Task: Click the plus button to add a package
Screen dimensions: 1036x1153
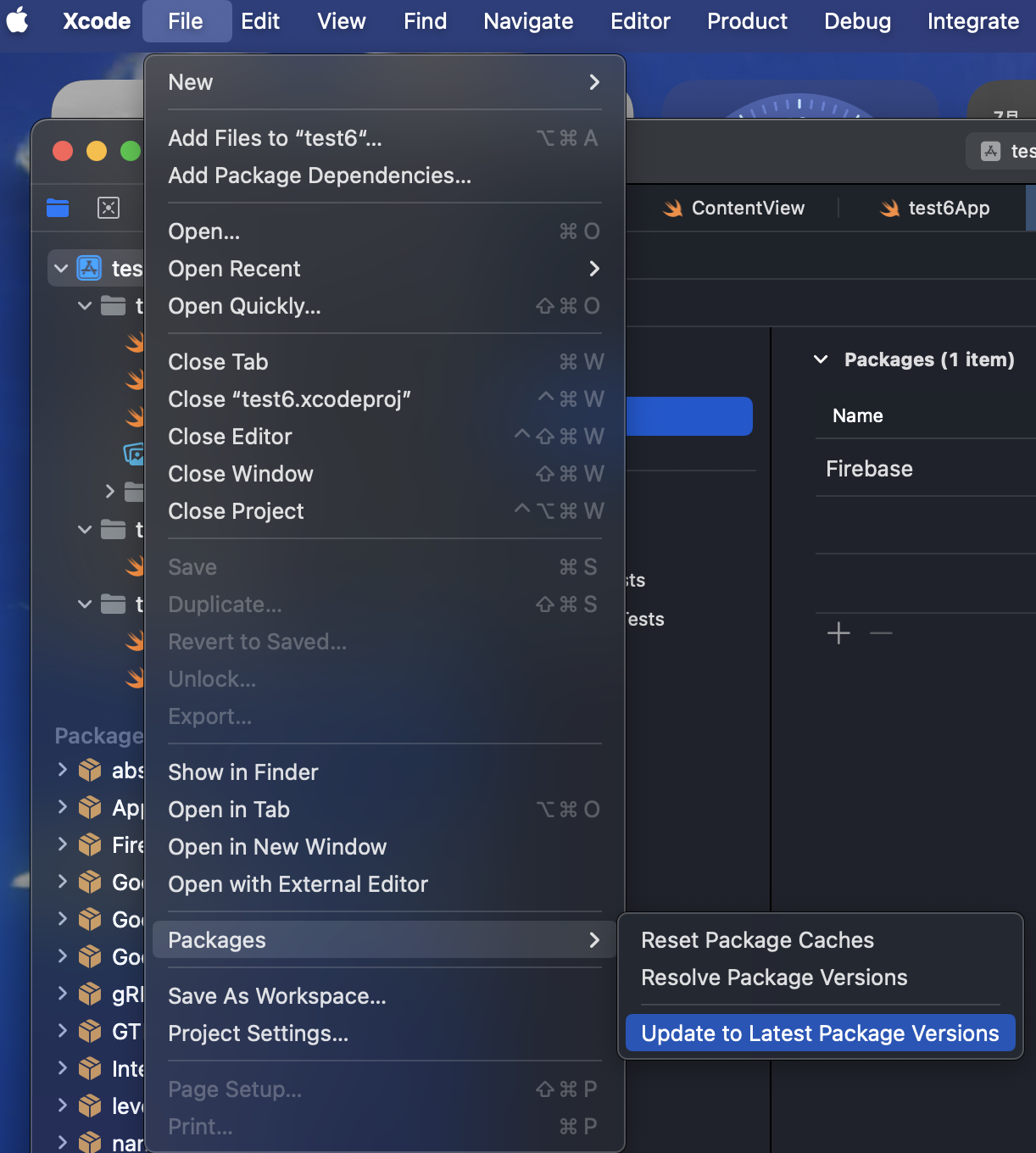Action: (838, 632)
